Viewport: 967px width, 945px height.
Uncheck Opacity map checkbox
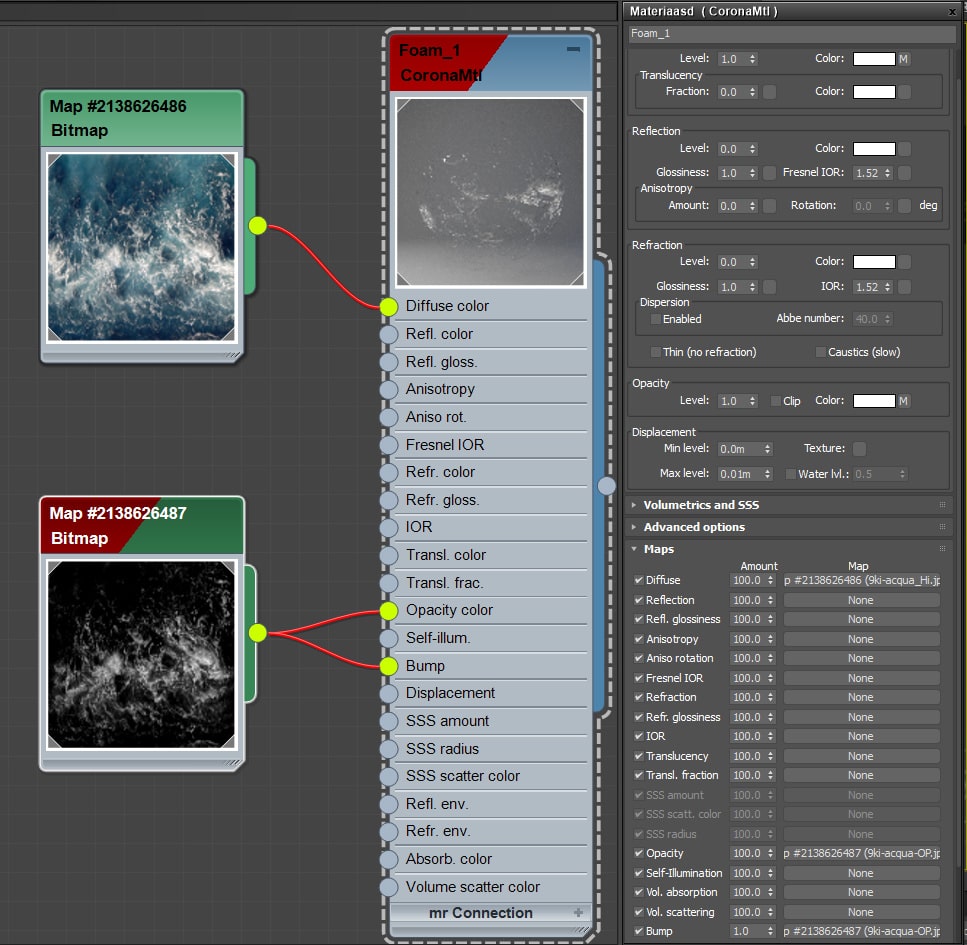click(638, 853)
